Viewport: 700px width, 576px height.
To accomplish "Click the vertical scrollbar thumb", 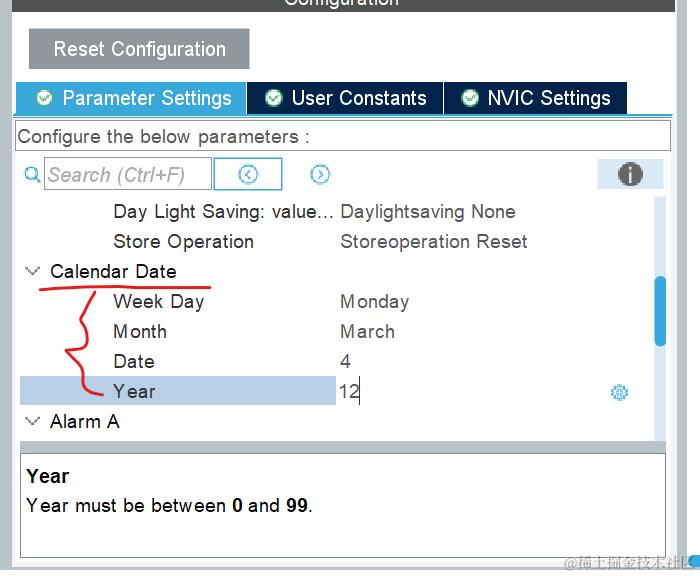I will click(x=659, y=310).
